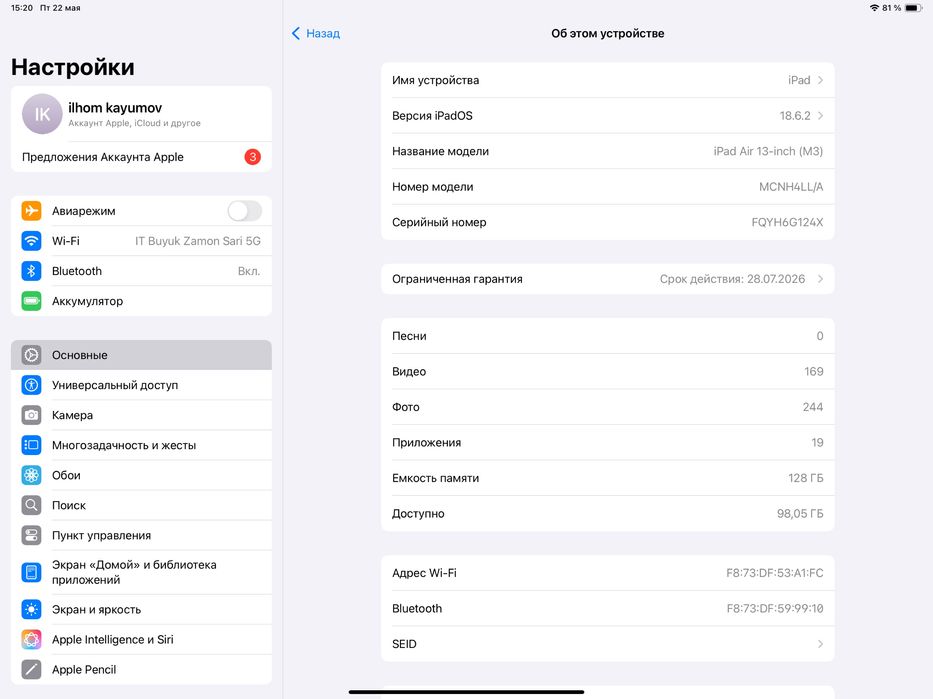
Task: Open Универсальный доступ menu item
Action: click(x=141, y=385)
